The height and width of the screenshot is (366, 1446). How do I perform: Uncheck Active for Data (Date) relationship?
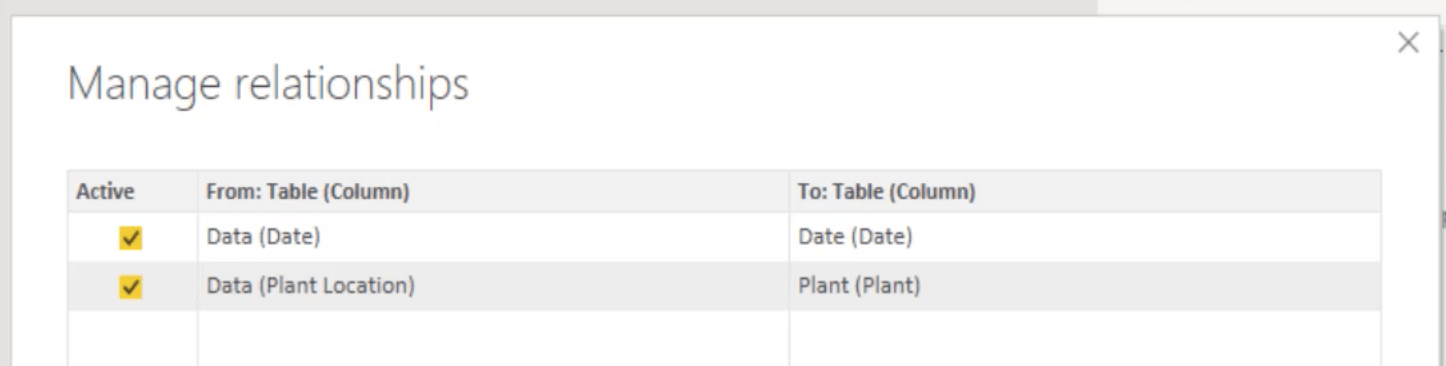[x=131, y=238]
